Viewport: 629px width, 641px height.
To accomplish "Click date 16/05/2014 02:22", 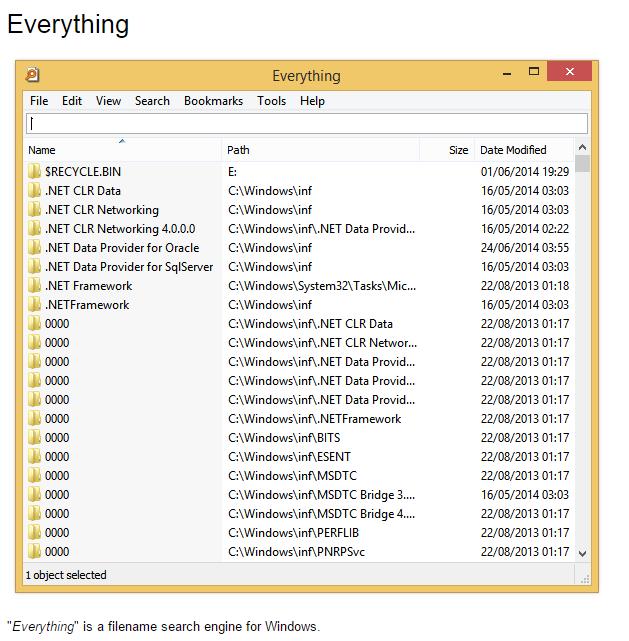I will tap(525, 229).
